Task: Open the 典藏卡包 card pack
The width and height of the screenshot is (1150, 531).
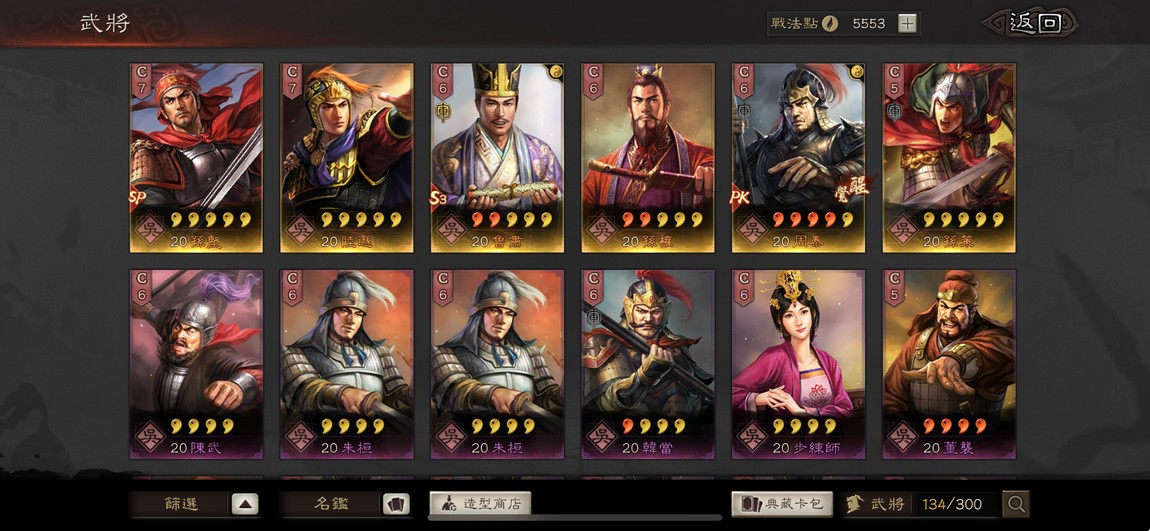Action: pos(782,504)
